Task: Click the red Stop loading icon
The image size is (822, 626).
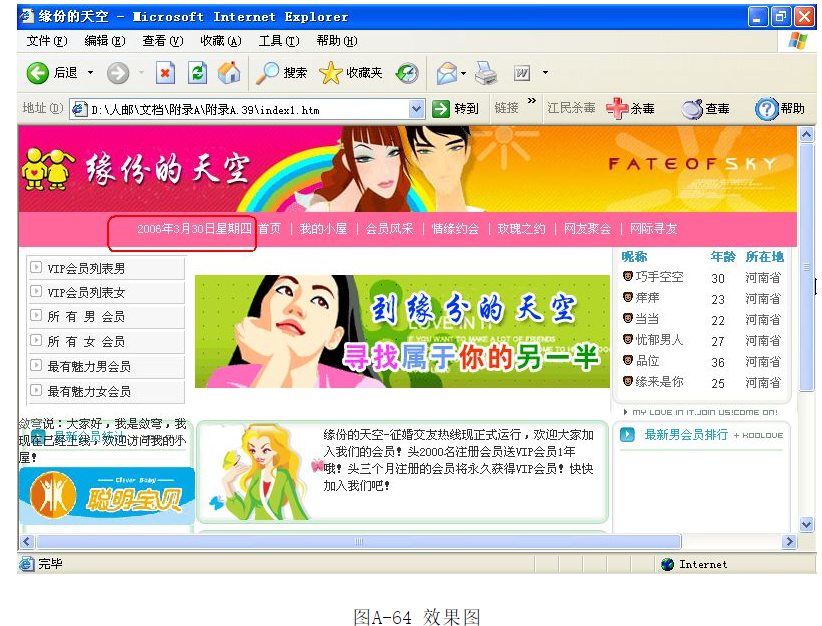Action: pos(165,73)
